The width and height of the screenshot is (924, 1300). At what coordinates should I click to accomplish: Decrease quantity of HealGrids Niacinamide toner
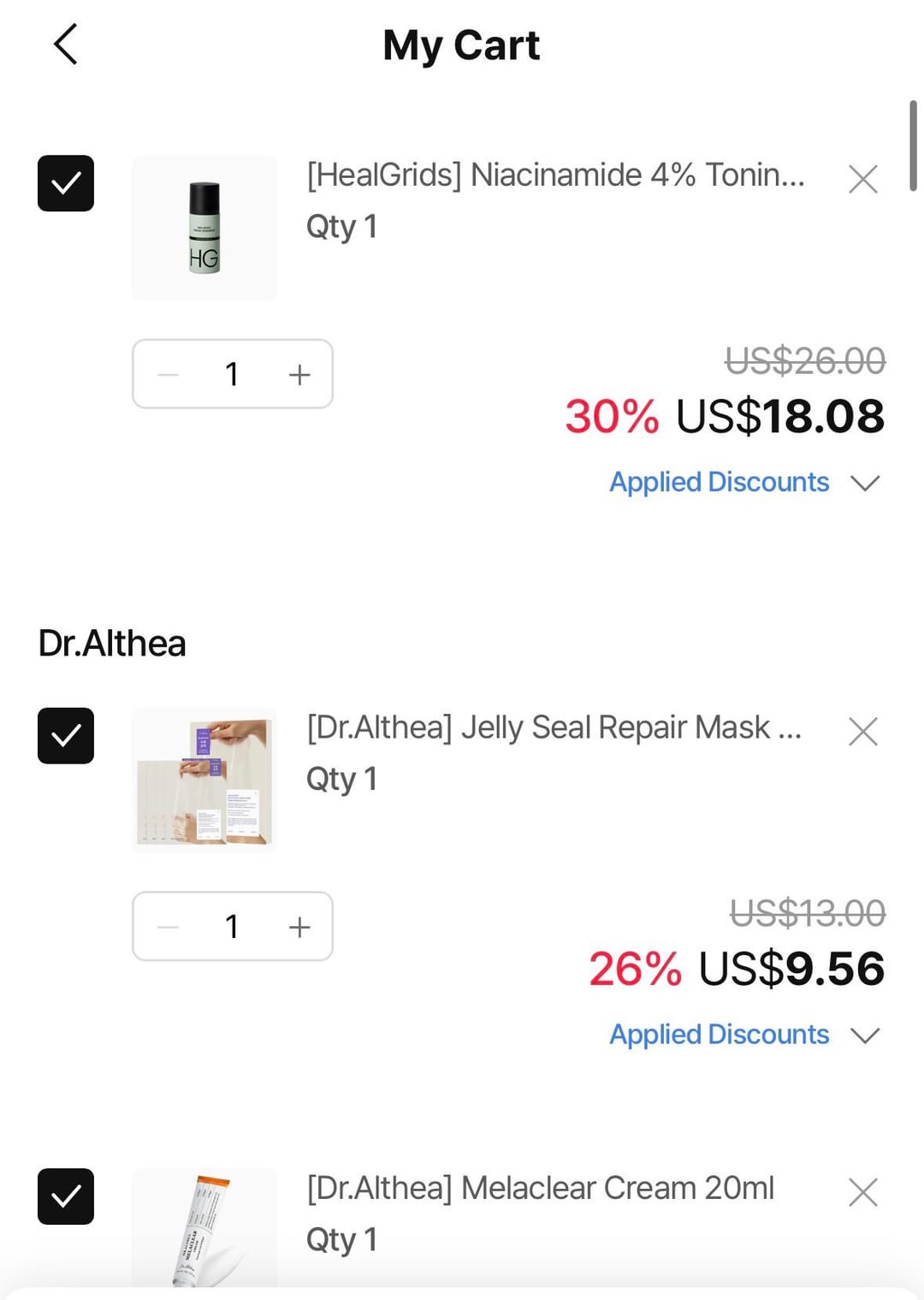[x=169, y=375]
